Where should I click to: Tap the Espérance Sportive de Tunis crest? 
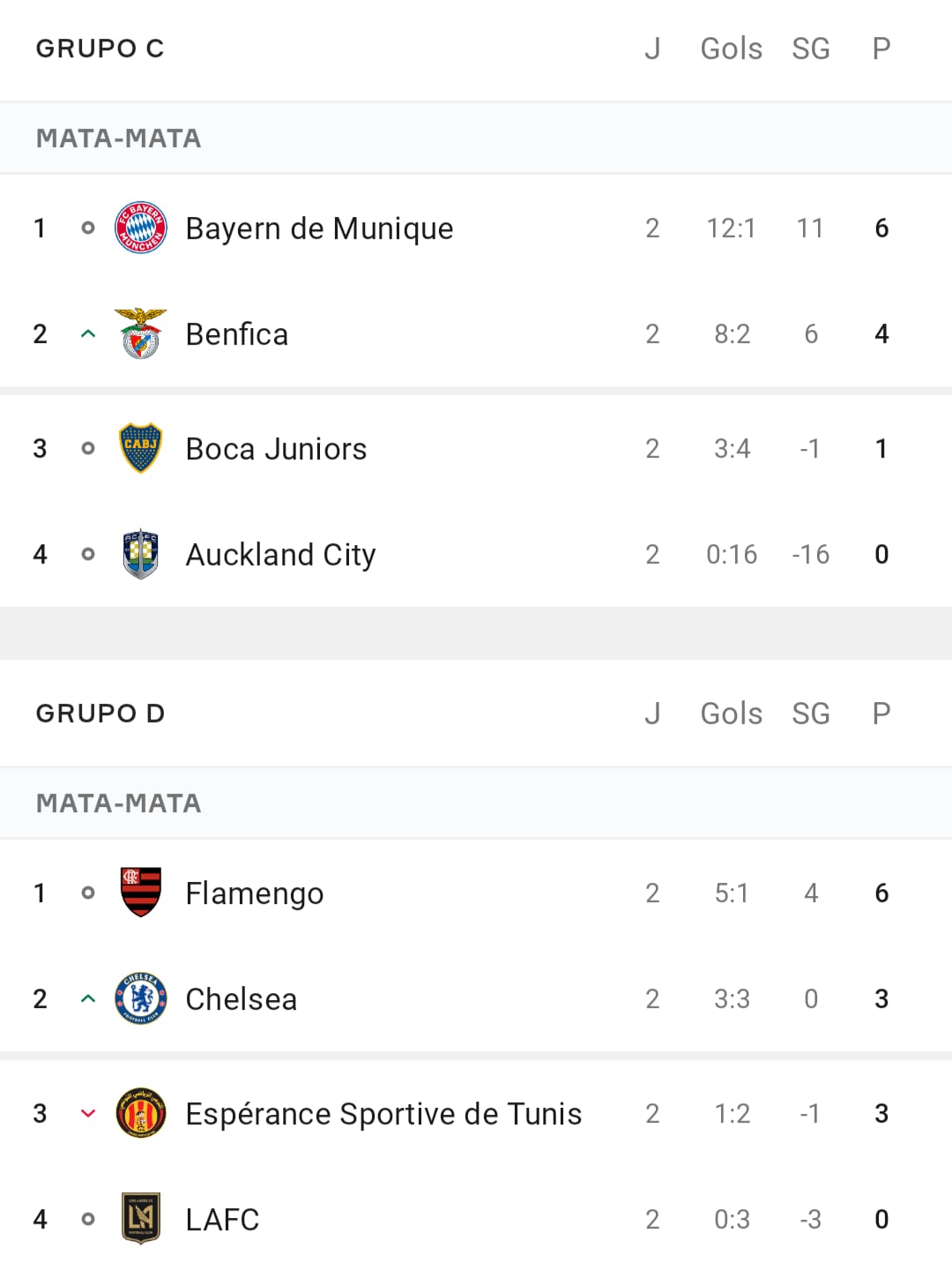point(141,1113)
